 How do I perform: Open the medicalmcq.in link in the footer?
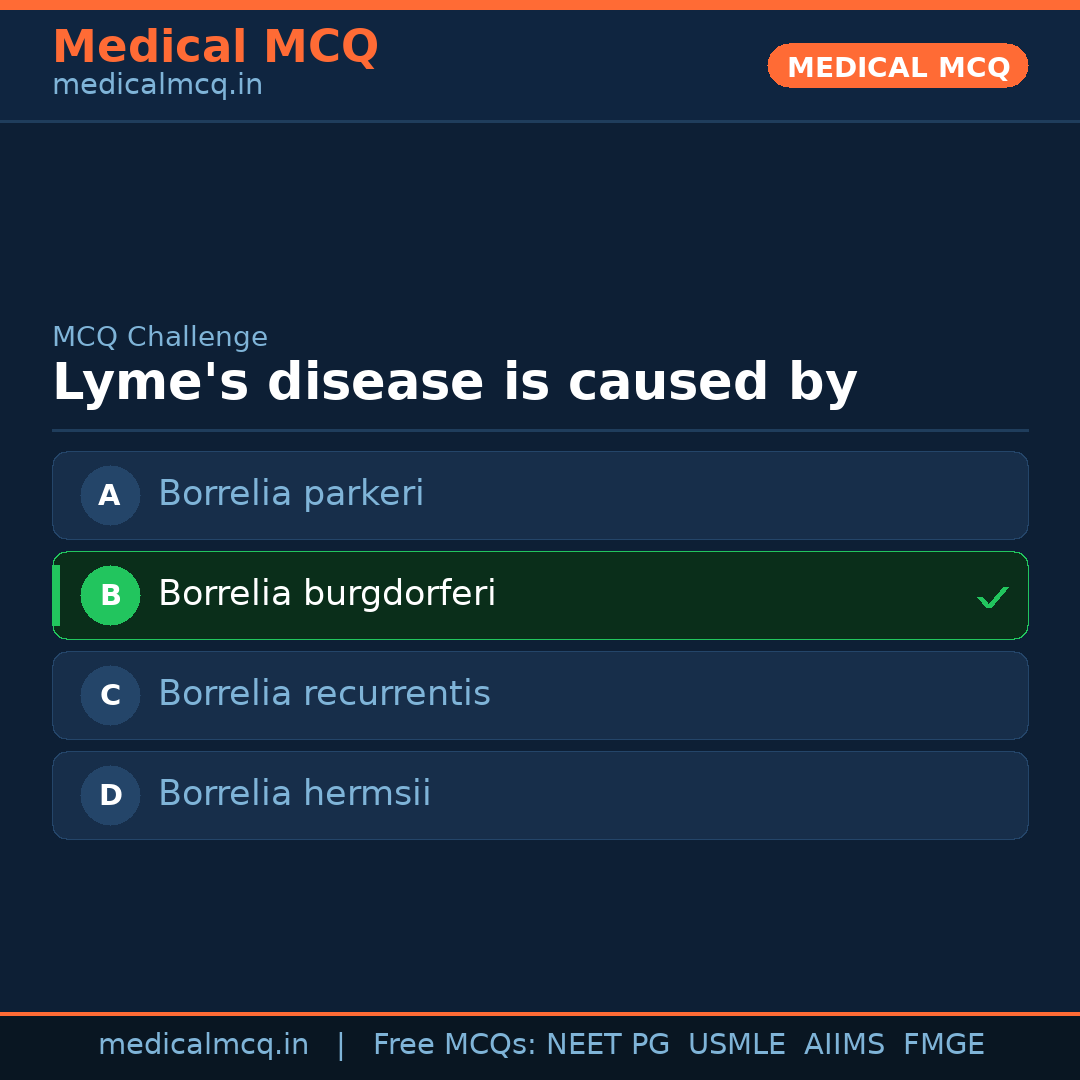point(203,1045)
